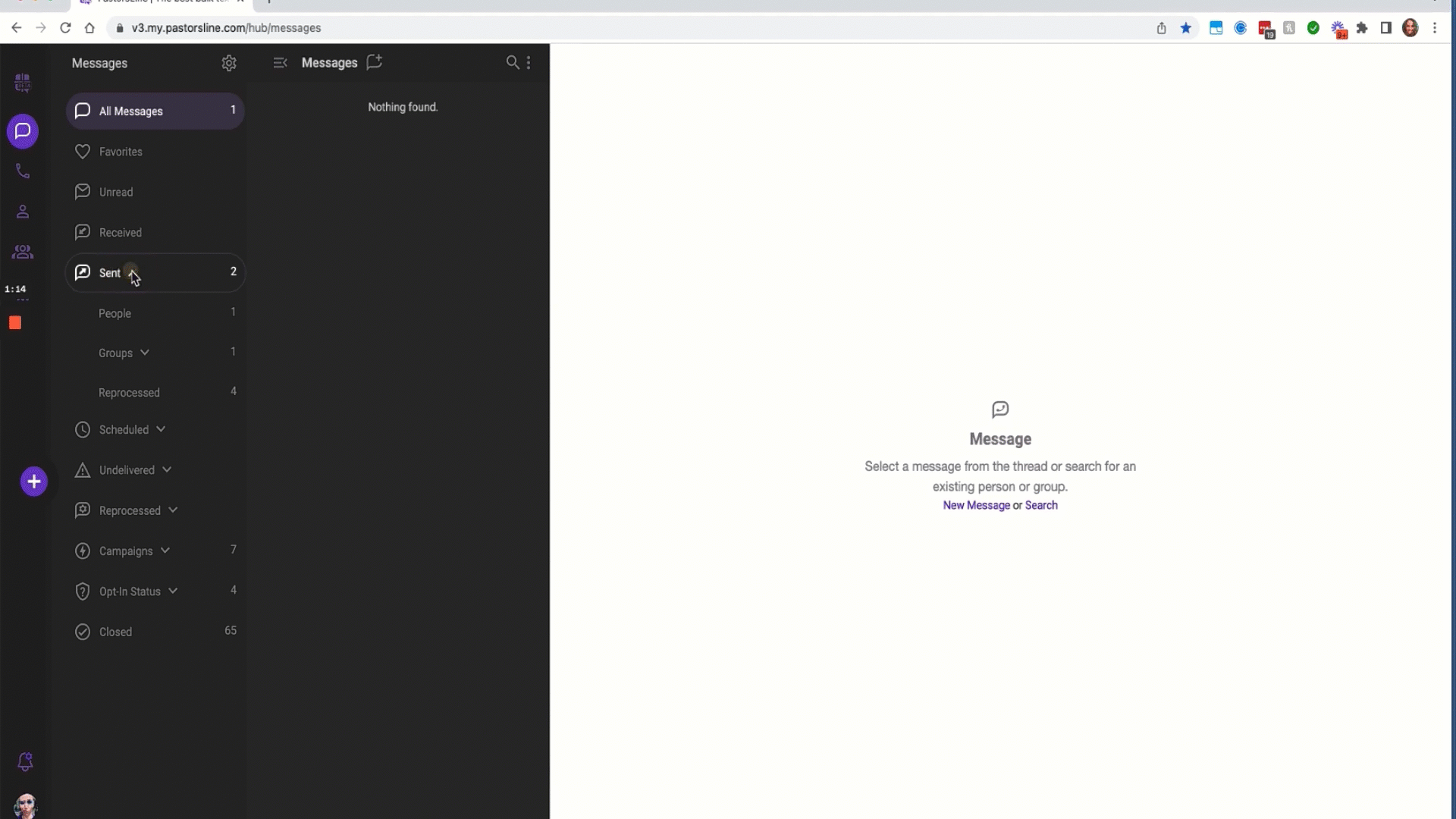Click the Unread messages icon
Screen dimensions: 1456x819
(x=82, y=191)
